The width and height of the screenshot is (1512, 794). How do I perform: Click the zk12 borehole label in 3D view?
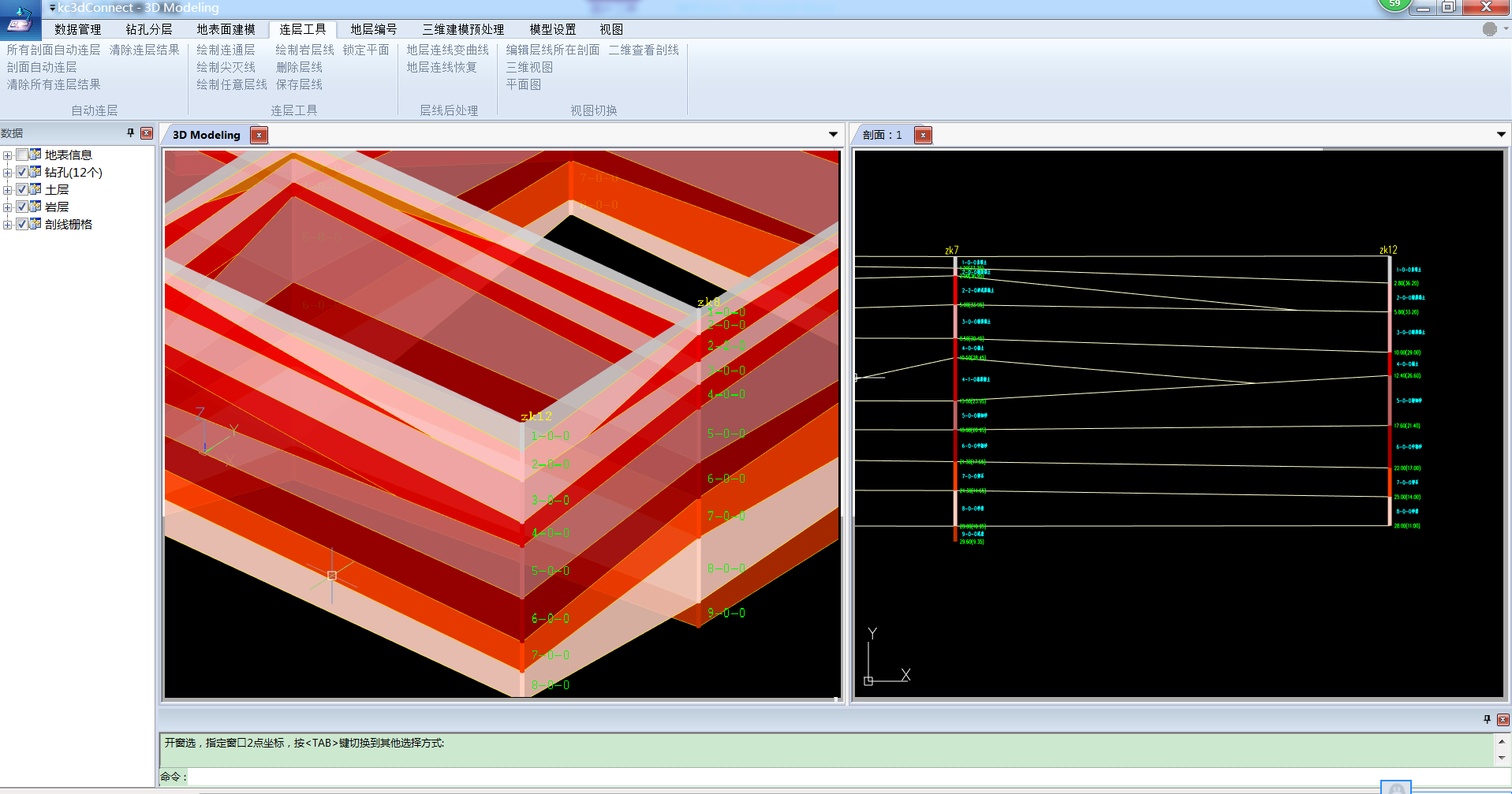(536, 416)
